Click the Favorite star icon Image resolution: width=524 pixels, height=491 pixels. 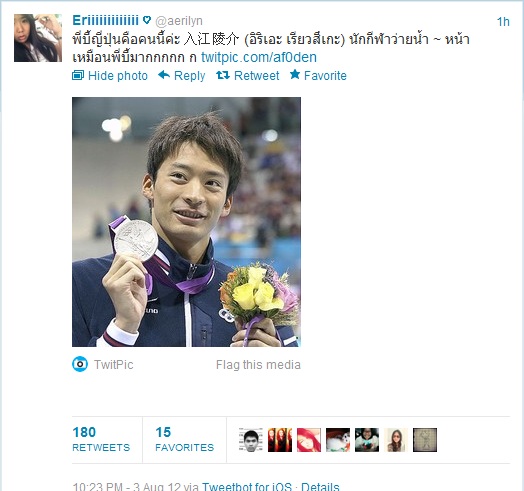point(295,74)
